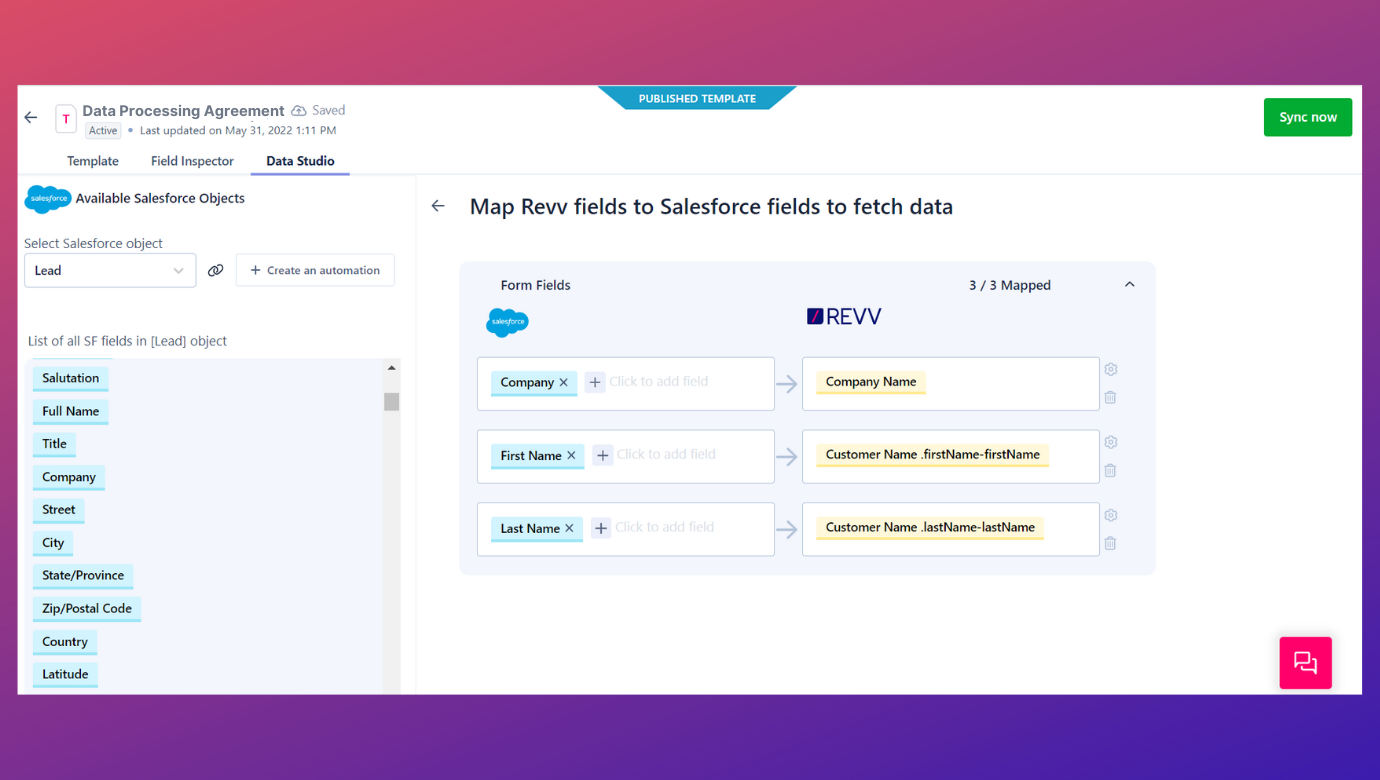Select the Zip/Postal Code field from the list
Viewport: 1380px width, 780px height.
pos(87,608)
